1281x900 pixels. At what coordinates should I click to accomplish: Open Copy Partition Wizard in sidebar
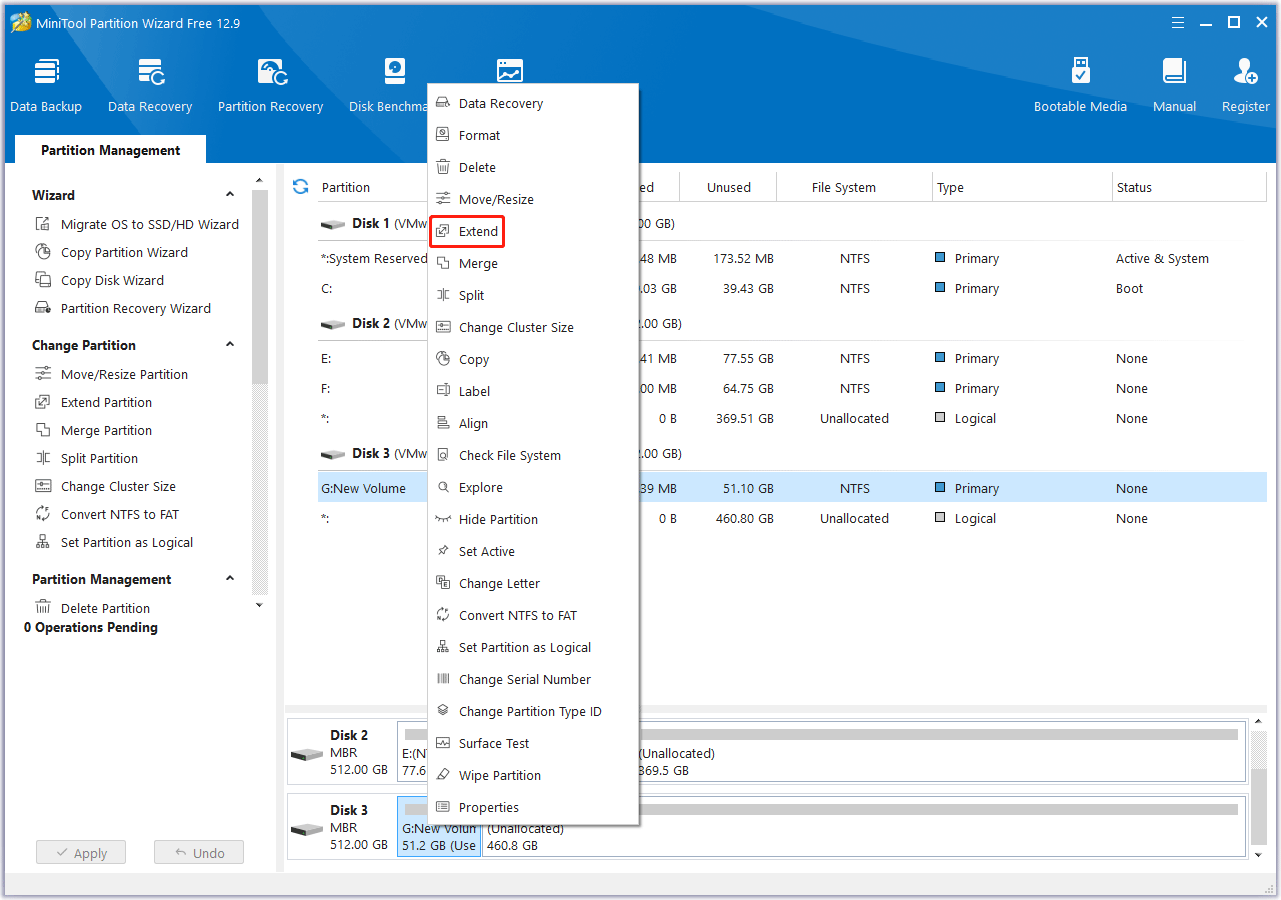tap(111, 252)
